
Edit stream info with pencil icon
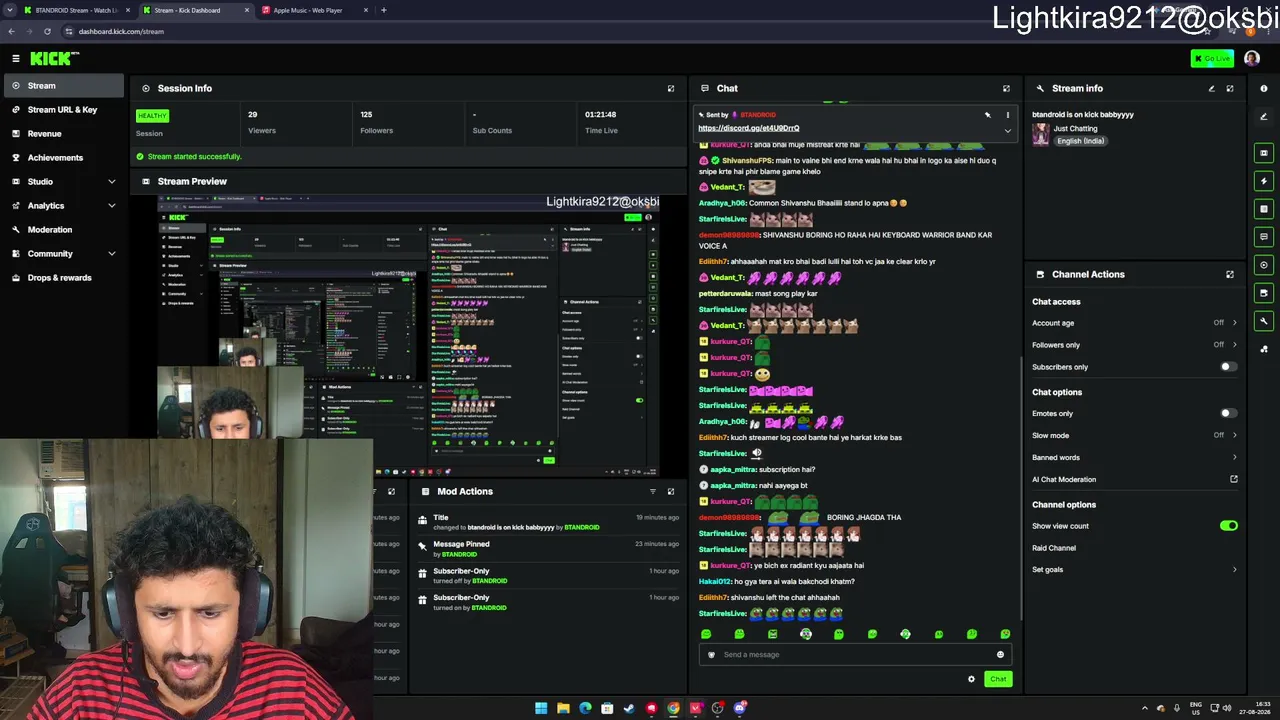point(1212,88)
